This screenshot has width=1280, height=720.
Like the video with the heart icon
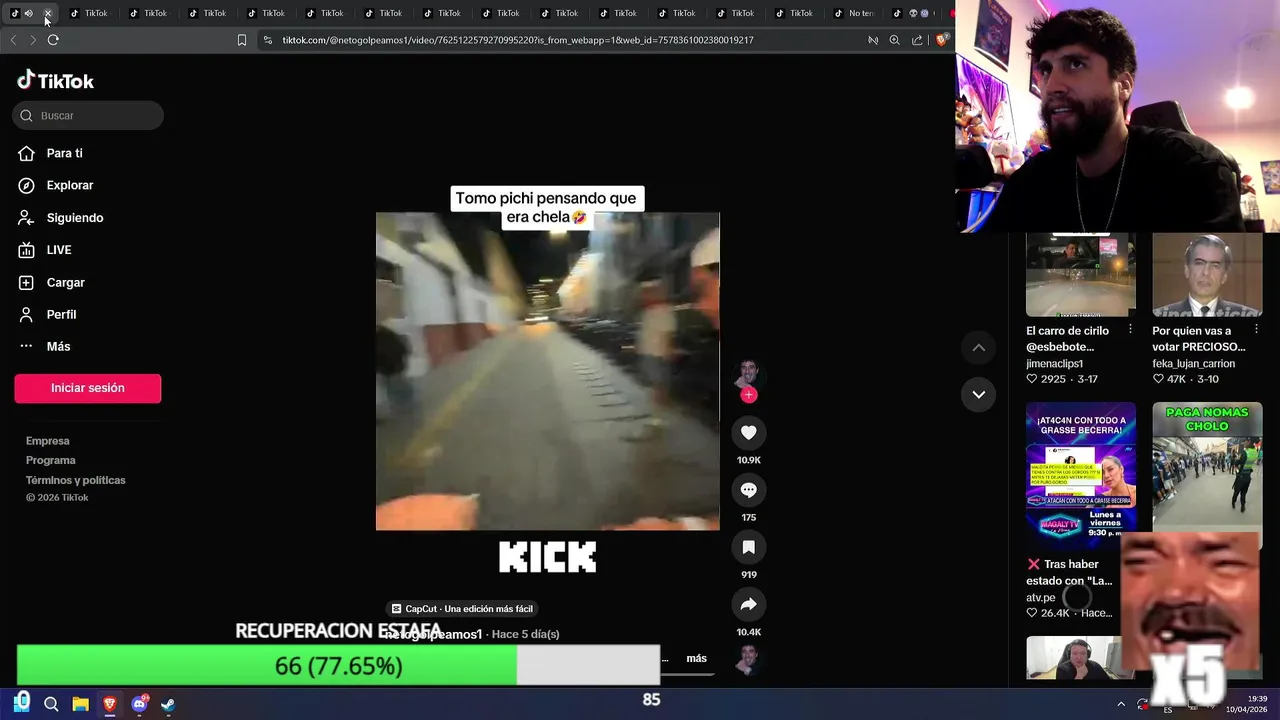748,432
